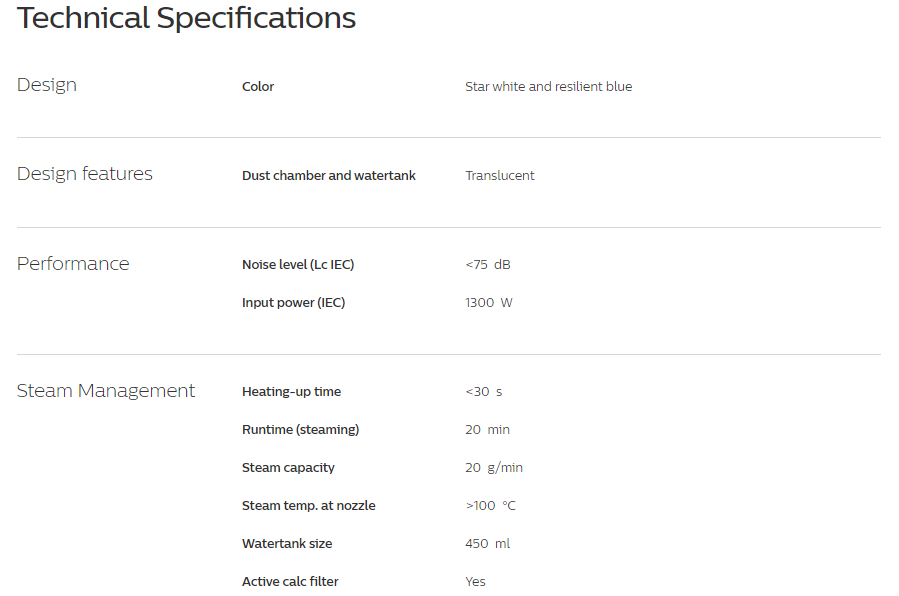Click the Design features section title
The width and height of the screenshot is (899, 596).
coord(85,174)
